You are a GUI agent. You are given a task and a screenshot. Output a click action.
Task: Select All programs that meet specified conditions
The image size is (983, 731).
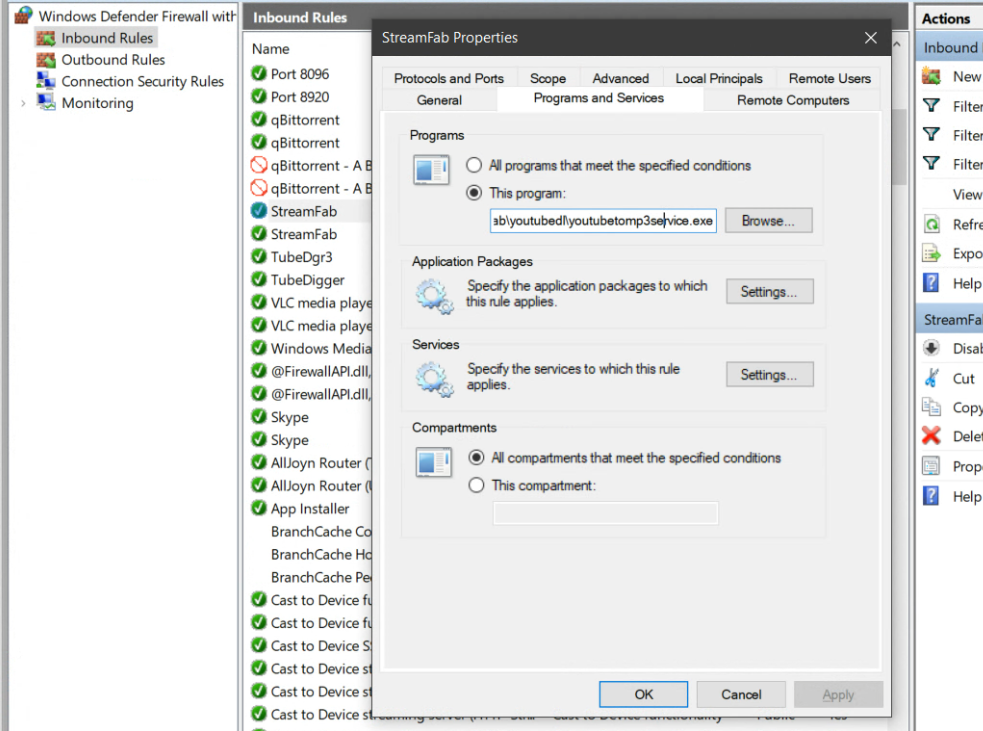click(x=474, y=166)
